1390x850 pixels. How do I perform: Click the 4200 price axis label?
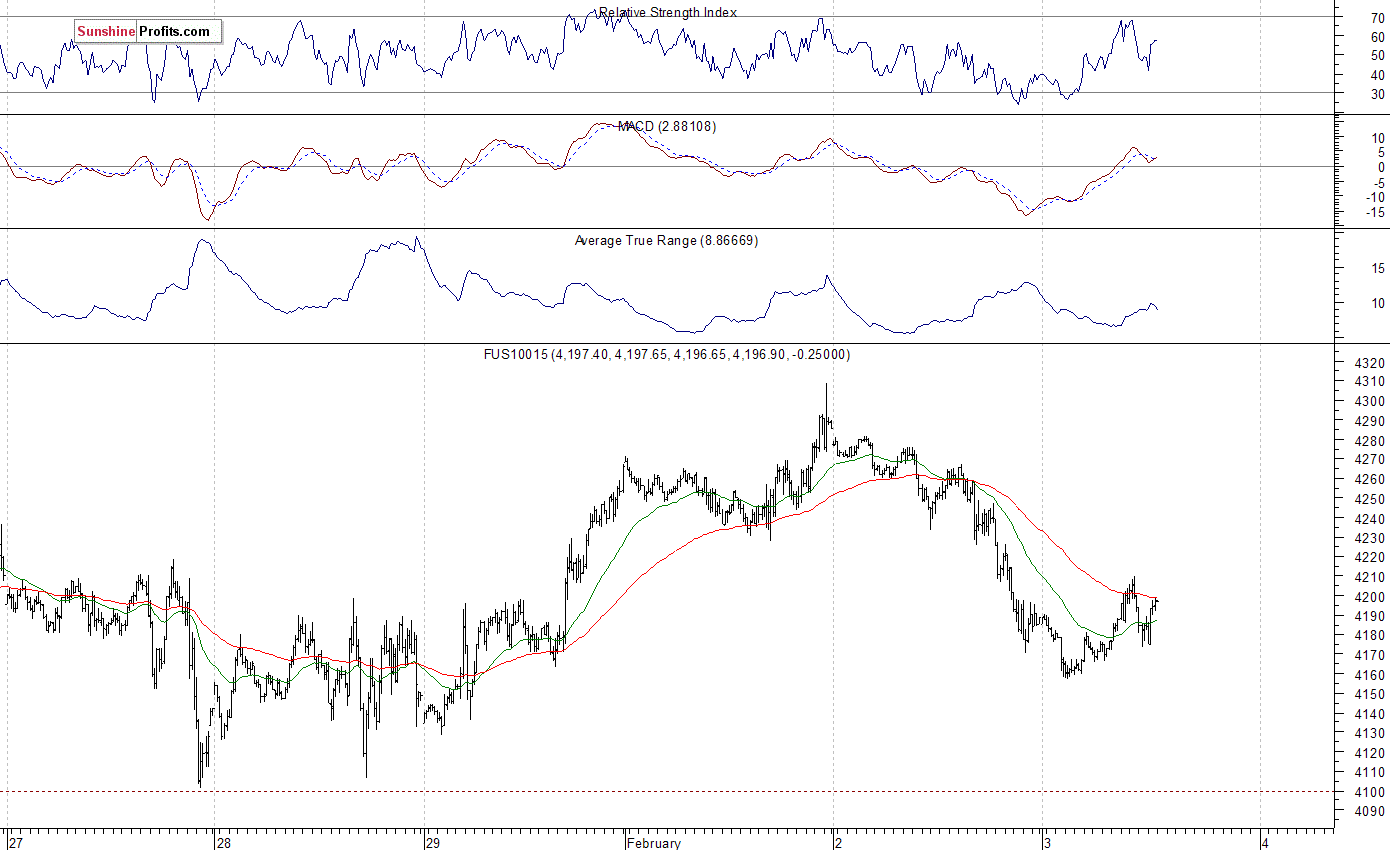pyautogui.click(x=1371, y=597)
